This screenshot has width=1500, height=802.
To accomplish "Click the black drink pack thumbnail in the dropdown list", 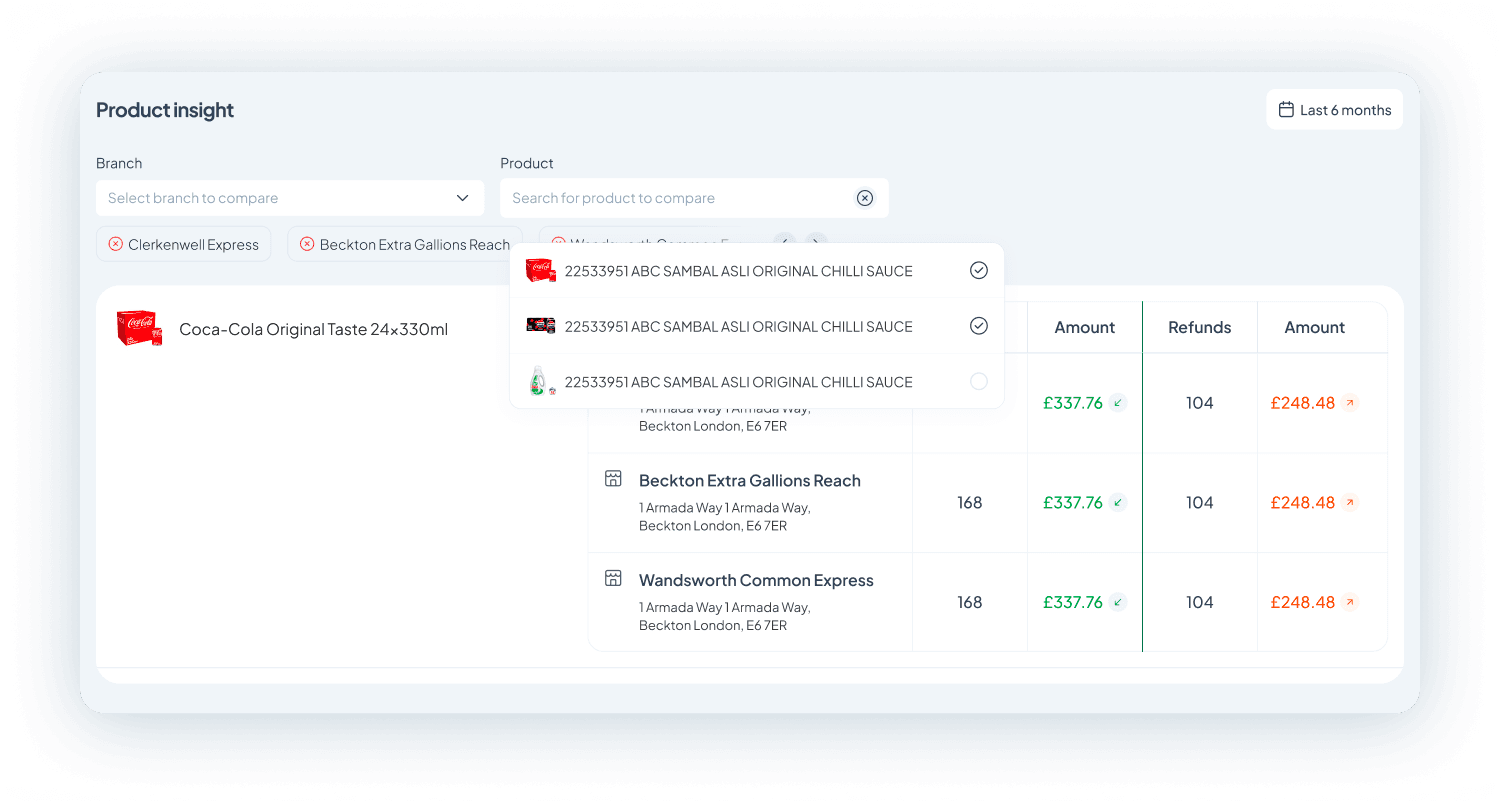I will [x=540, y=326].
